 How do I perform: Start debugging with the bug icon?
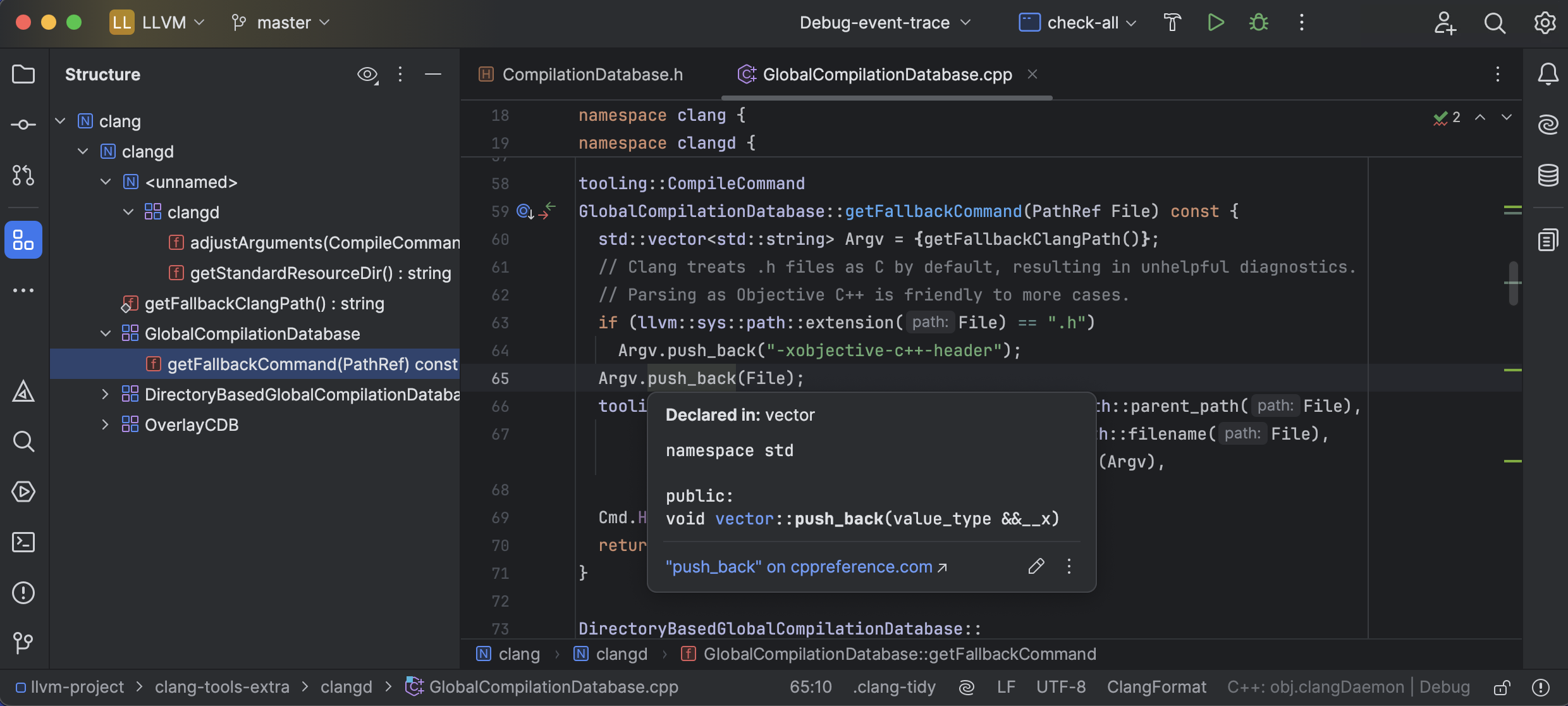[x=1258, y=23]
